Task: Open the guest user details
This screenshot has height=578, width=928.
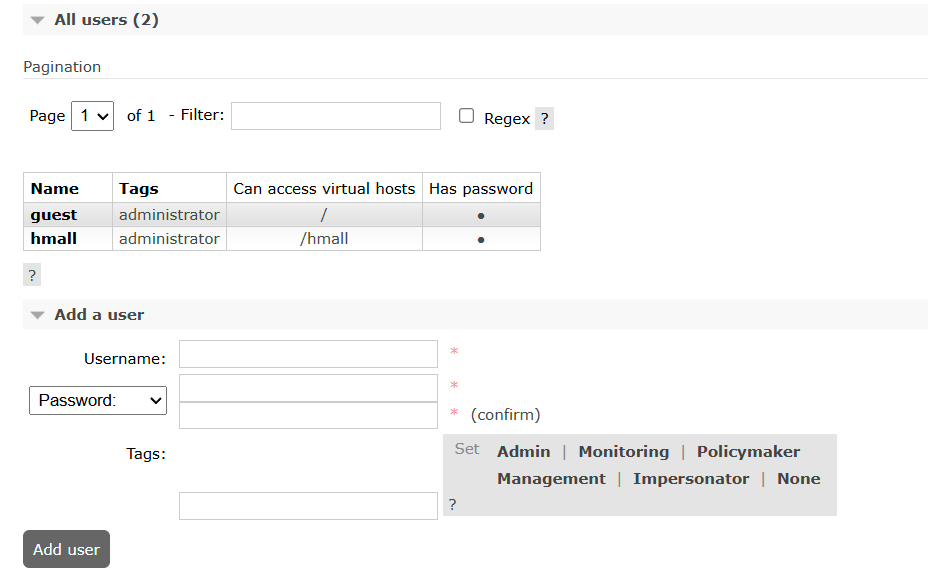Action: 54,215
